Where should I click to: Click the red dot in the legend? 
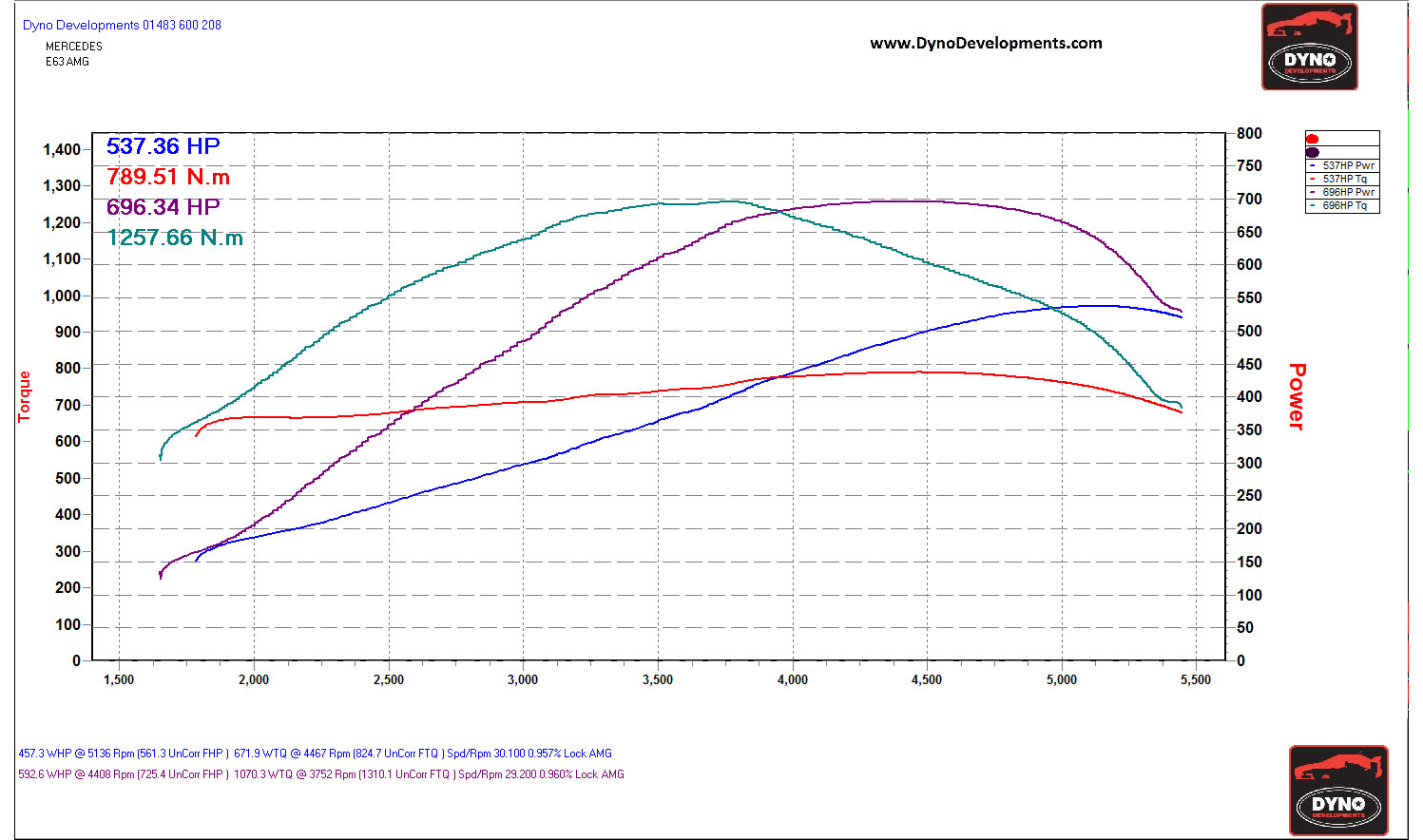coord(1313,139)
